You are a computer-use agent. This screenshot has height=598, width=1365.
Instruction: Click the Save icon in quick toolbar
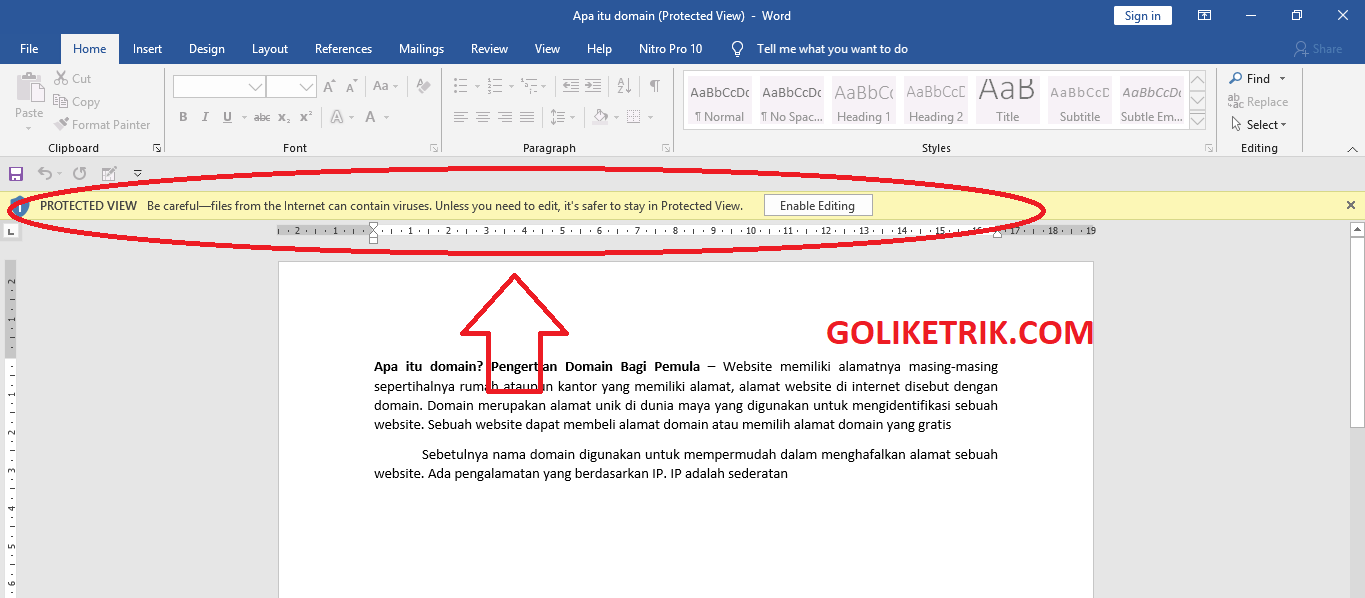(16, 173)
